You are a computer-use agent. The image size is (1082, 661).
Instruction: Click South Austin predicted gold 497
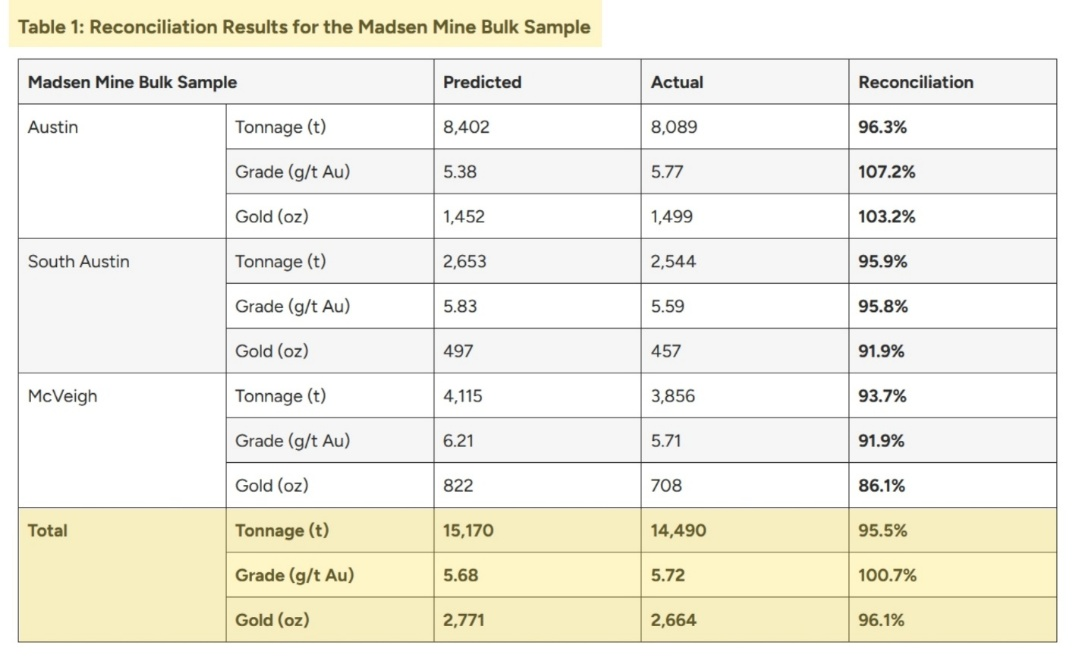click(x=458, y=351)
